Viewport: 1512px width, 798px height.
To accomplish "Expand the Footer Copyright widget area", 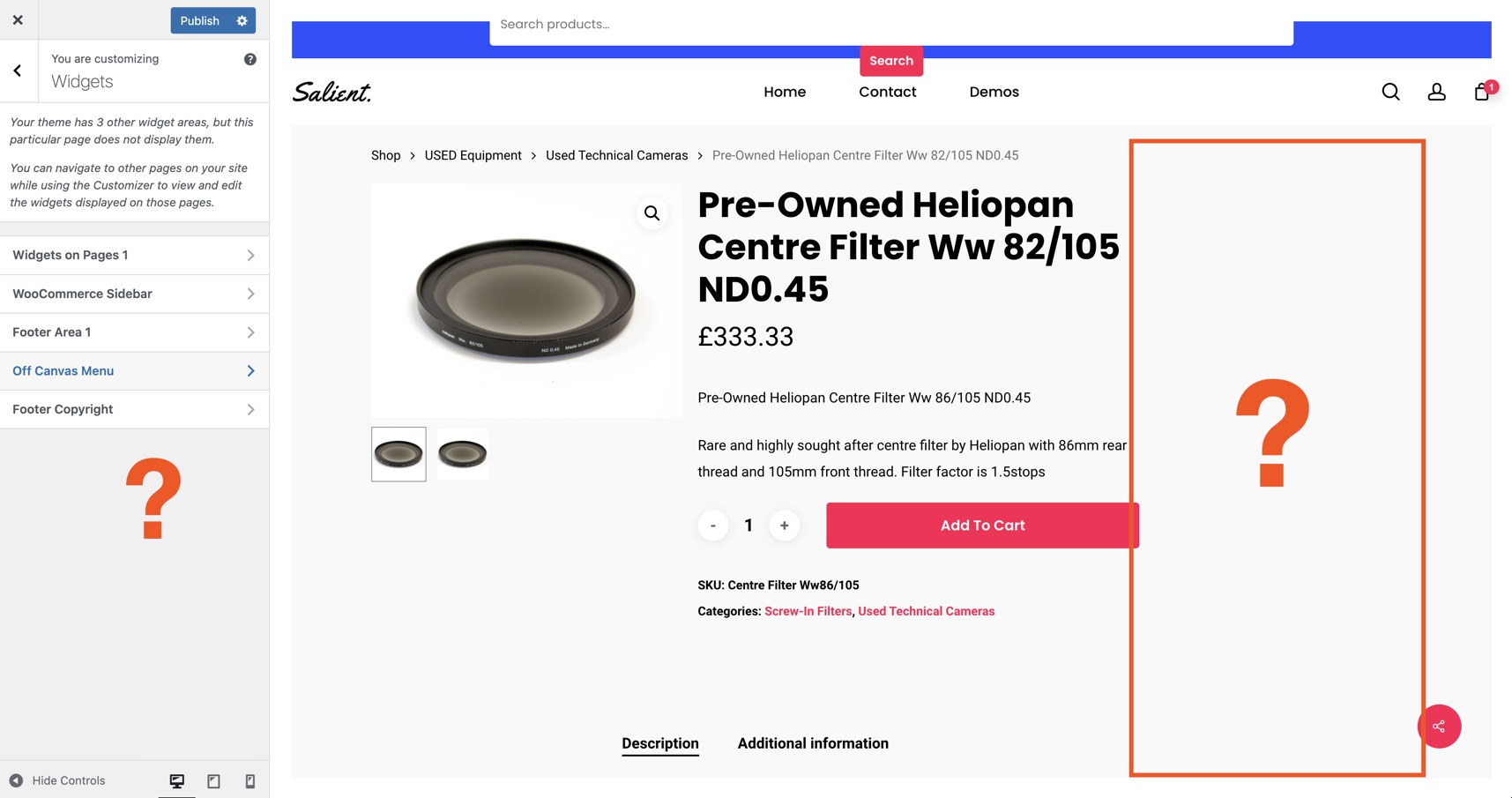I will point(134,409).
